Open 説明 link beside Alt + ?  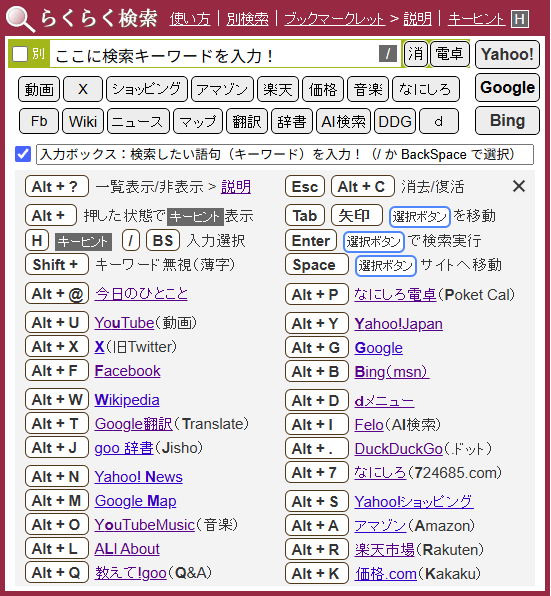point(236,187)
